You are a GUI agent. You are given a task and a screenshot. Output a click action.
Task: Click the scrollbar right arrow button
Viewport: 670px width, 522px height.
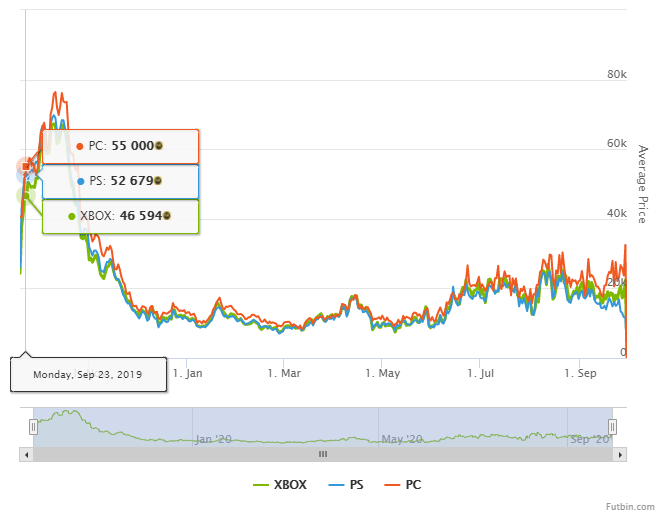(620, 455)
